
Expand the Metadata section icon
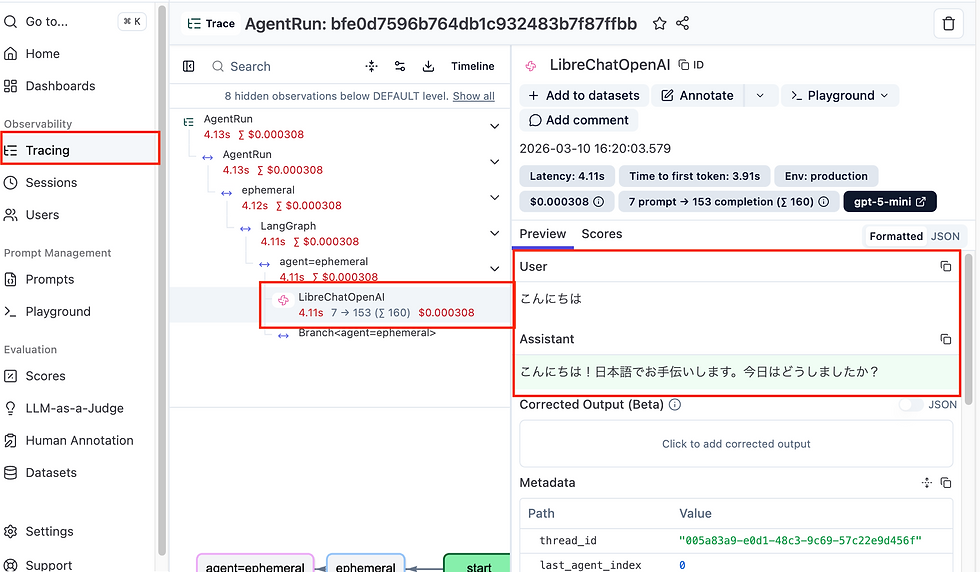click(x=927, y=483)
